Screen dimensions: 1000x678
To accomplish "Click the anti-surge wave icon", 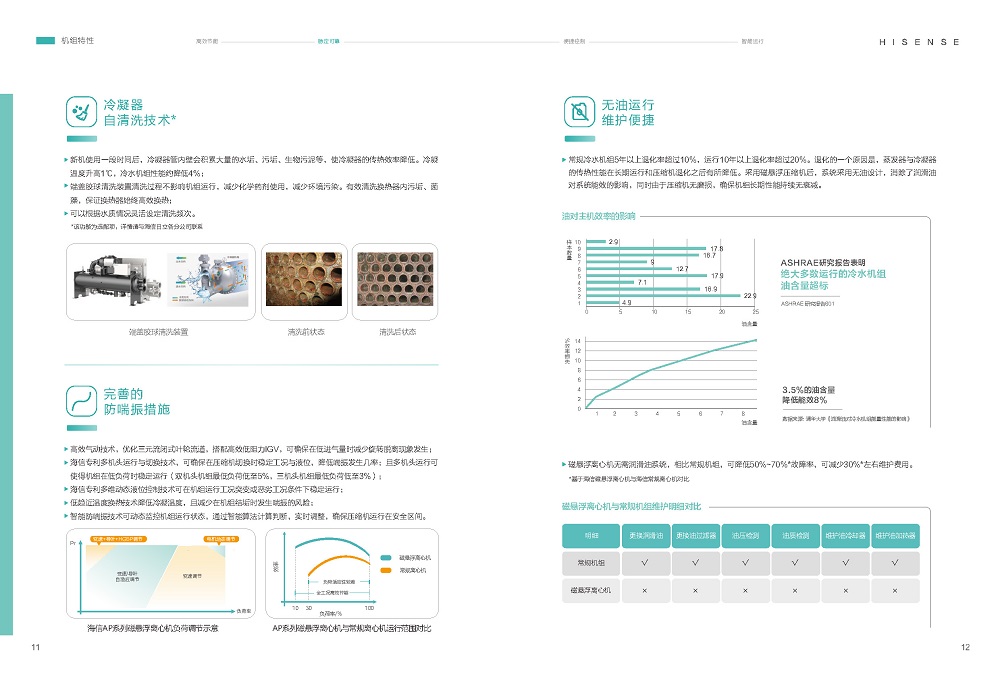I will [81, 401].
